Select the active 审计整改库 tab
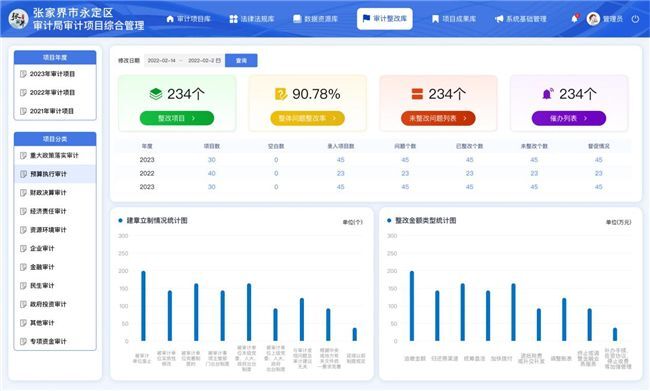This screenshot has width=650, height=391. [385, 19]
